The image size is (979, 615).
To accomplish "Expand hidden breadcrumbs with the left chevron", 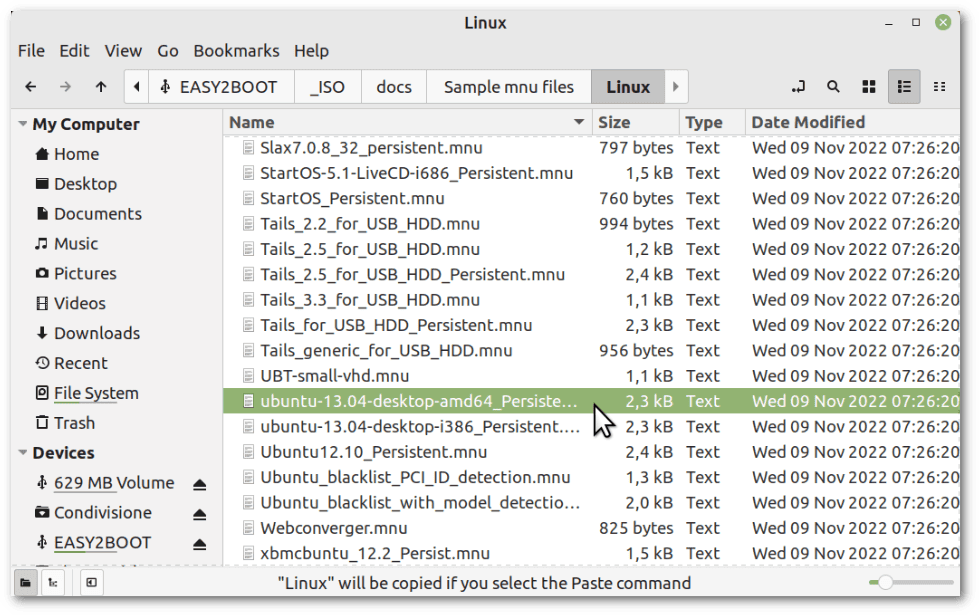I will tap(136, 86).
